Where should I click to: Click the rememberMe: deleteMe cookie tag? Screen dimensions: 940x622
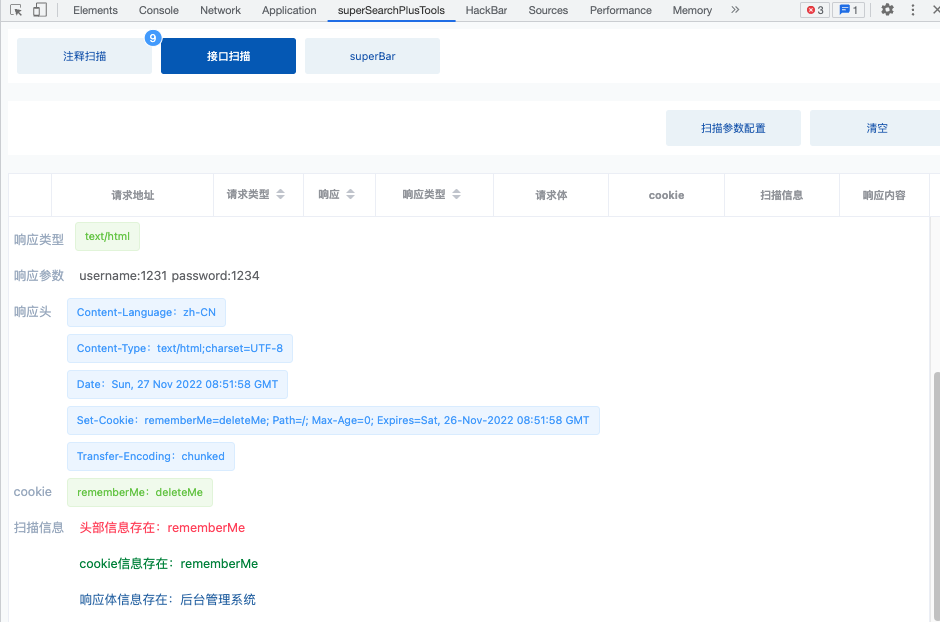point(140,492)
